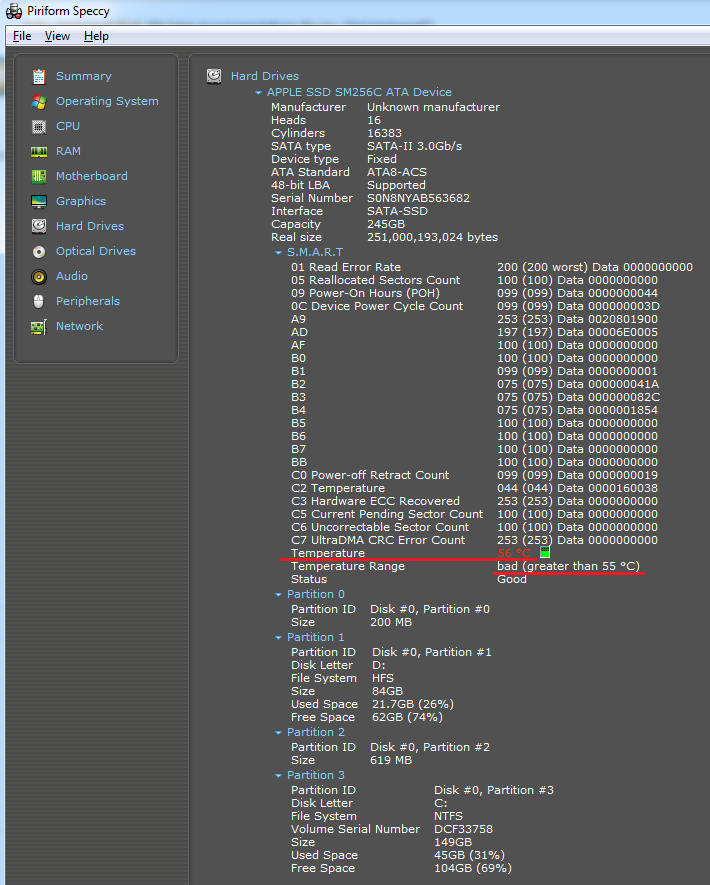Collapse the Partition 2 arrow
Viewport: 710px width, 885px height.
278,733
